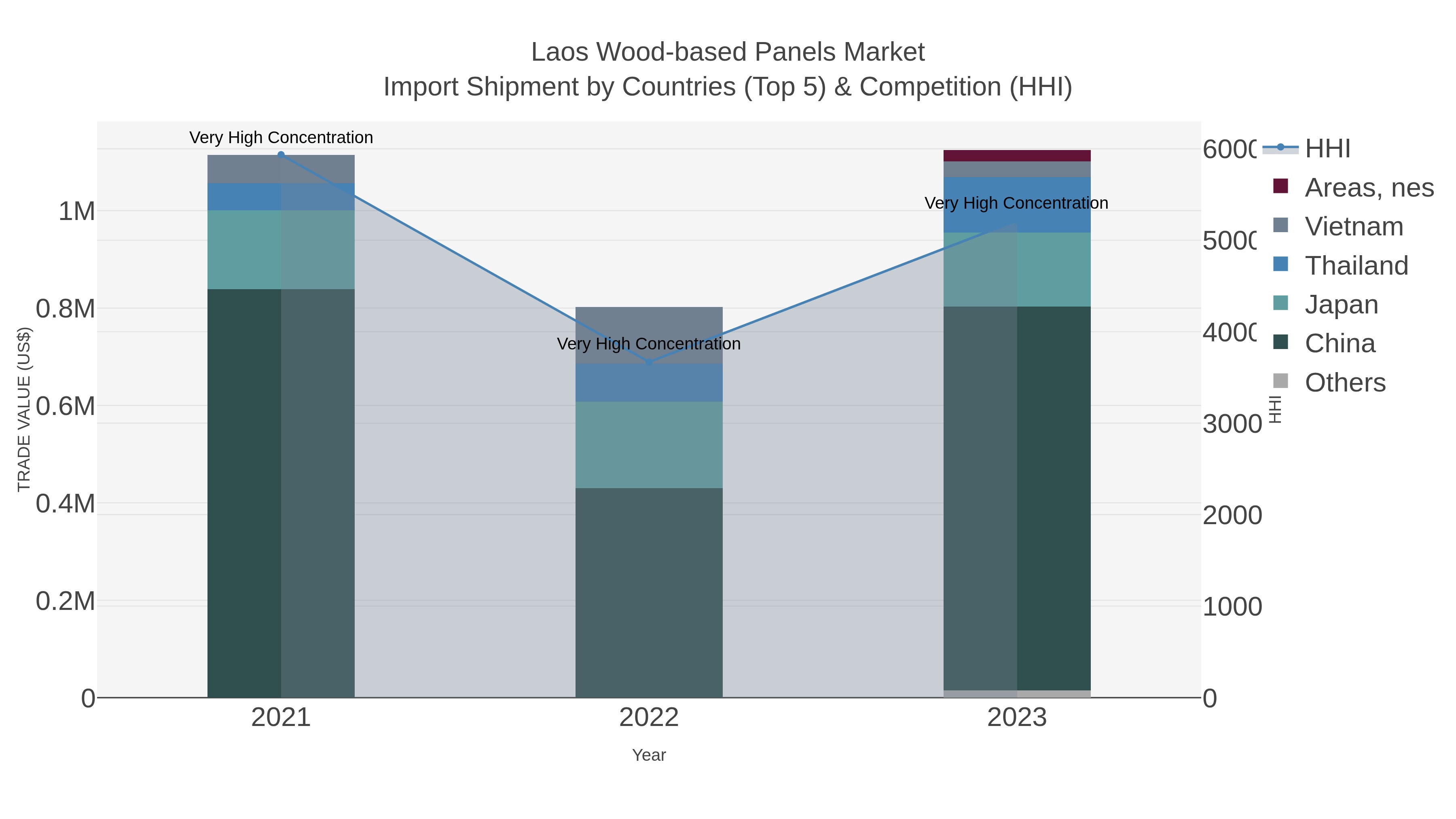The height and width of the screenshot is (819, 1456).
Task: Click the Japan teal legend swatch
Action: click(1280, 303)
